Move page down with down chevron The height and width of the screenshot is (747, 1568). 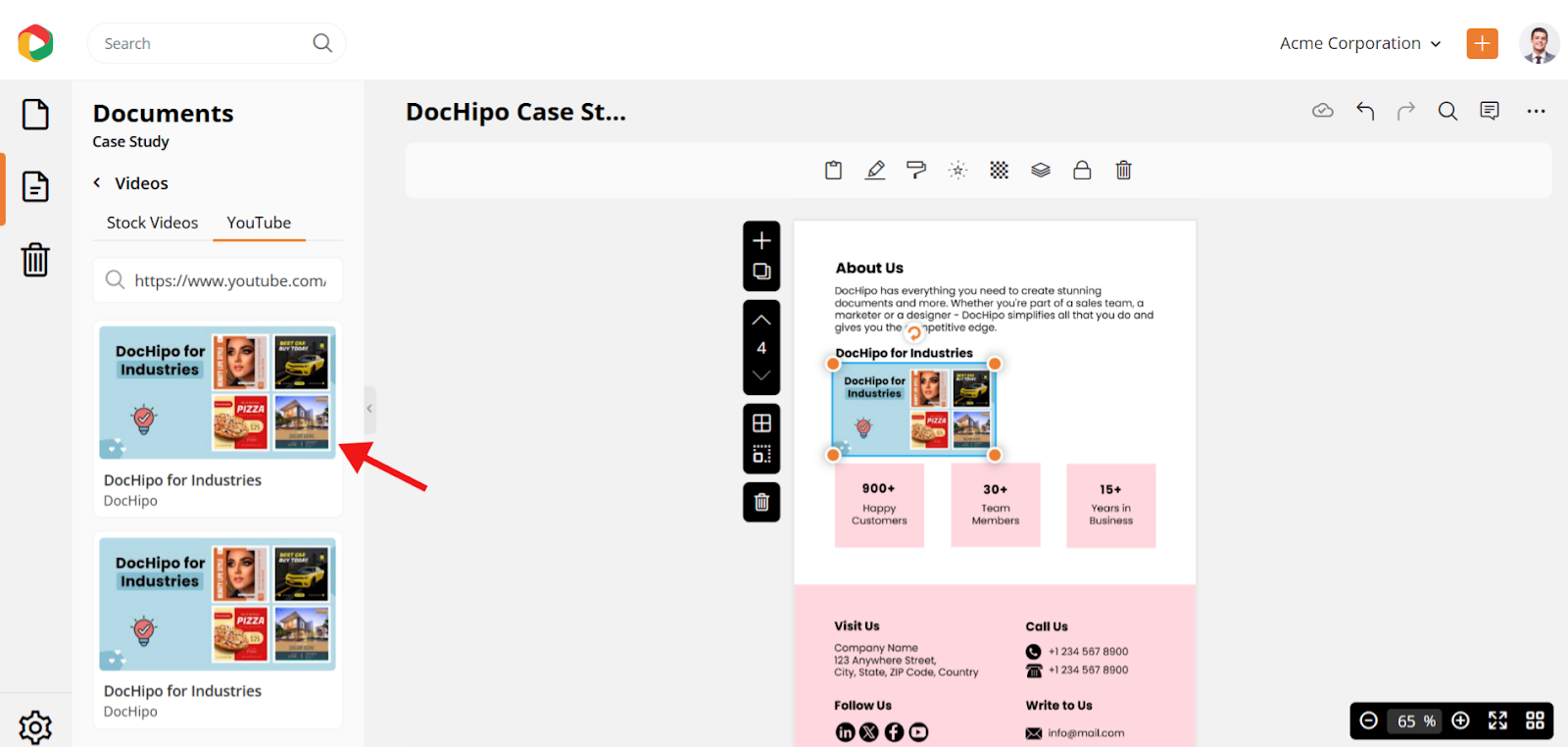coord(761,375)
